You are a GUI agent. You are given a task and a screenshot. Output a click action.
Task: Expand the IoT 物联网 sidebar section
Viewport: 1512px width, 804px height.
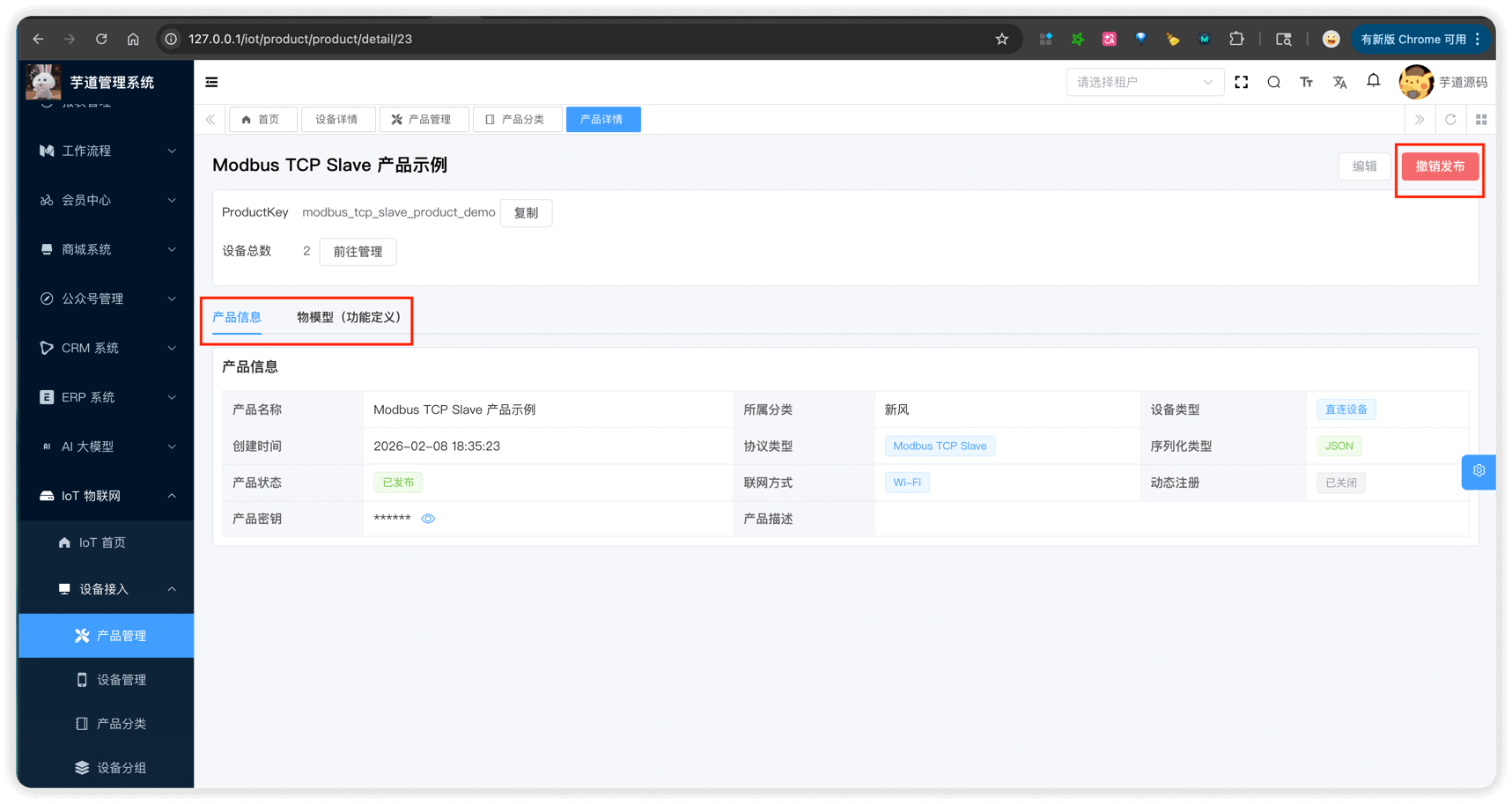click(106, 496)
